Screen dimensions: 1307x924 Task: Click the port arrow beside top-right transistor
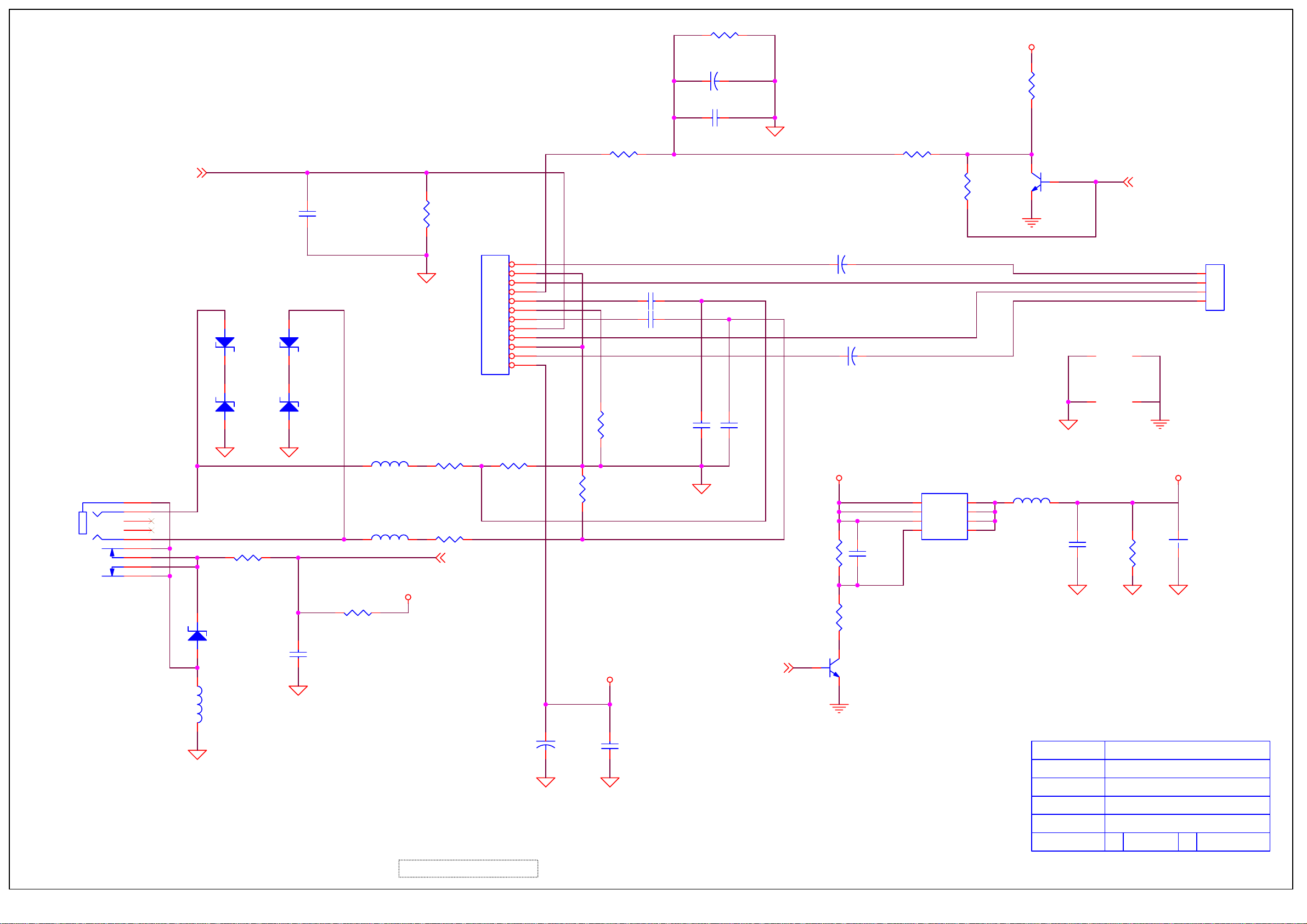pyautogui.click(x=1128, y=182)
